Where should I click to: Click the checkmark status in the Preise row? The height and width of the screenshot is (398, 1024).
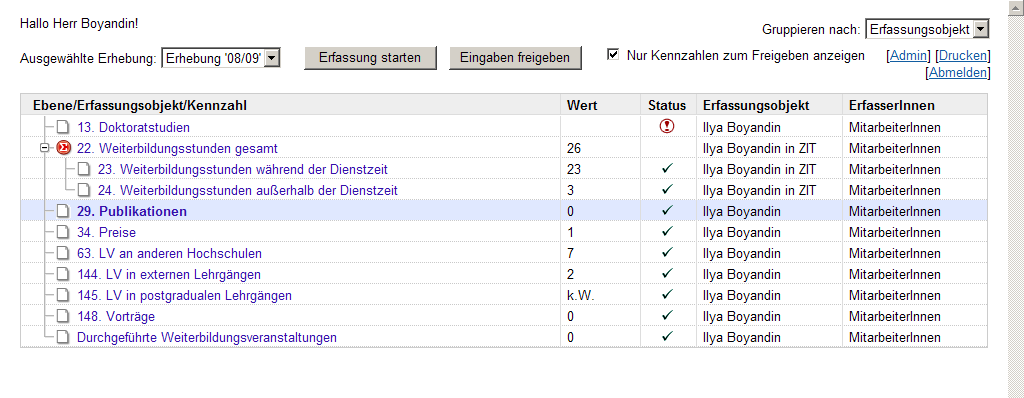[667, 231]
